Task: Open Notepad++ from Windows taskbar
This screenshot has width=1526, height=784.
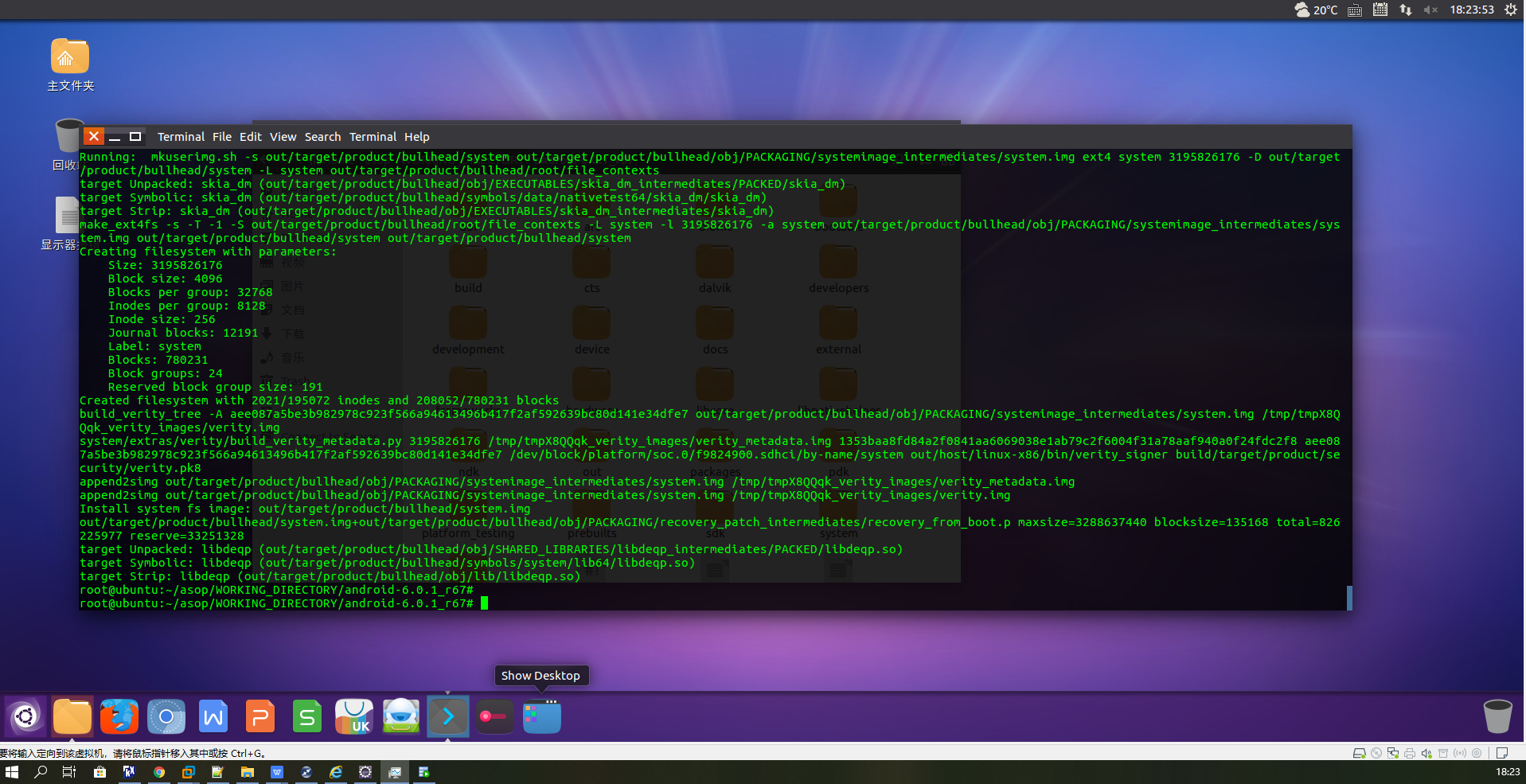Action: pos(217,772)
